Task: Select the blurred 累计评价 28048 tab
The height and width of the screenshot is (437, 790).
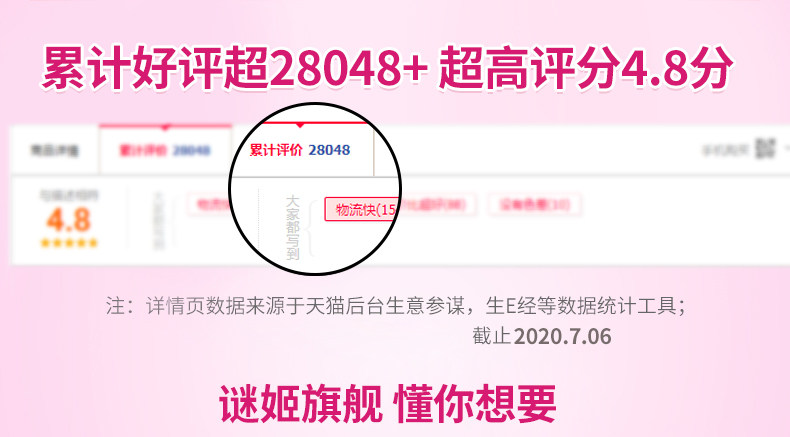Action: tap(165, 150)
